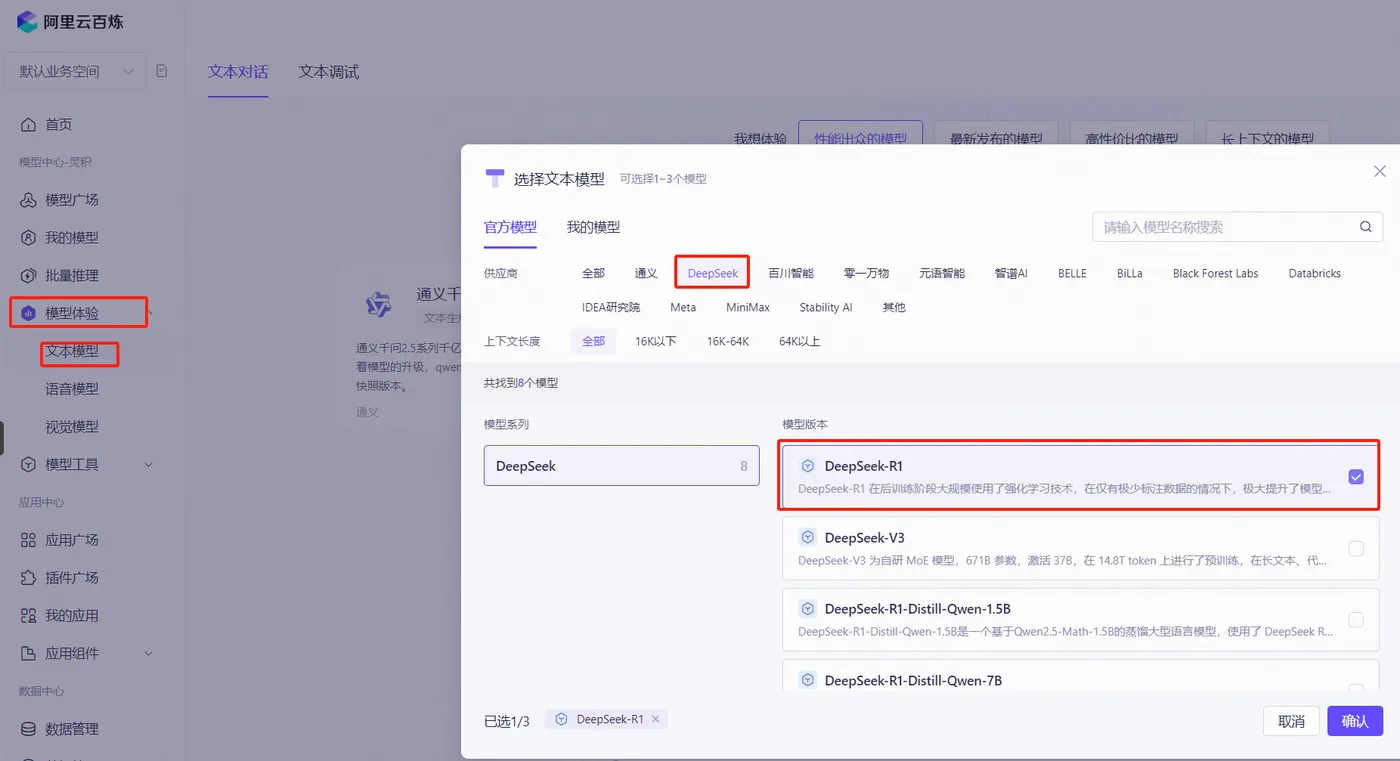
Task: Filter providers by 全部 in 供应商 row
Action: (x=593, y=273)
